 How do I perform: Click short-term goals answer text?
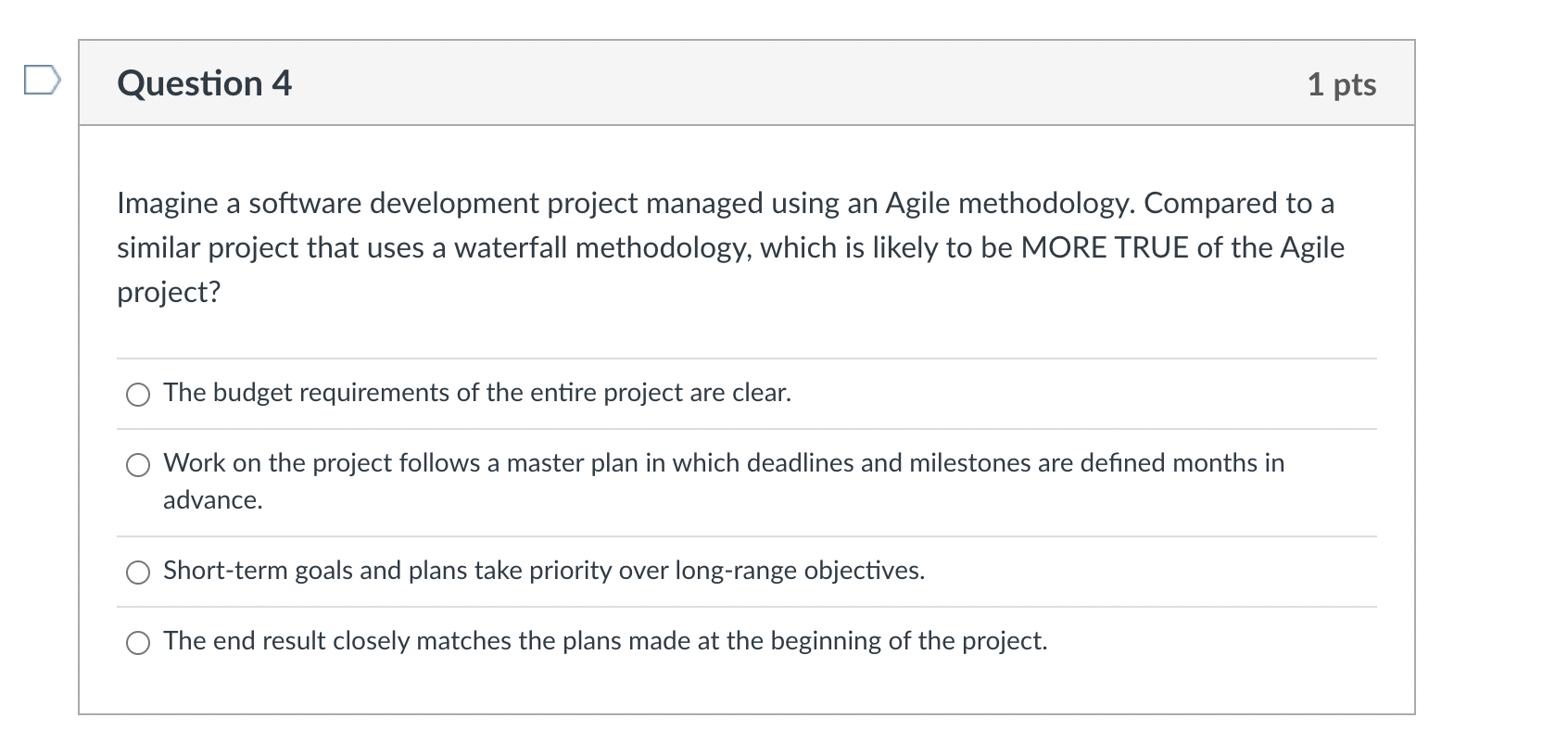[543, 572]
